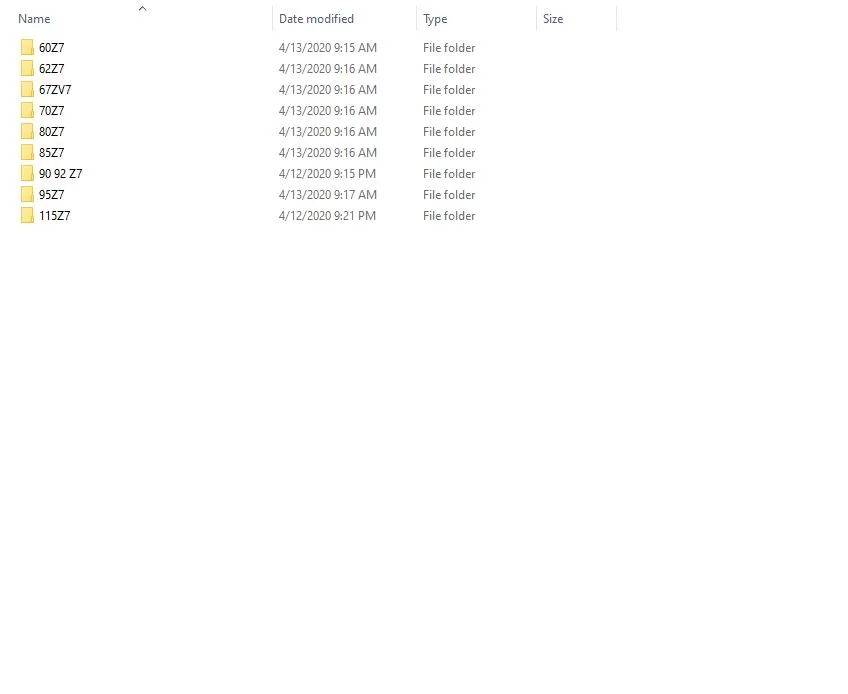Click the File folder type of 95Z7
Viewport: 848px width, 694px height.
click(449, 195)
